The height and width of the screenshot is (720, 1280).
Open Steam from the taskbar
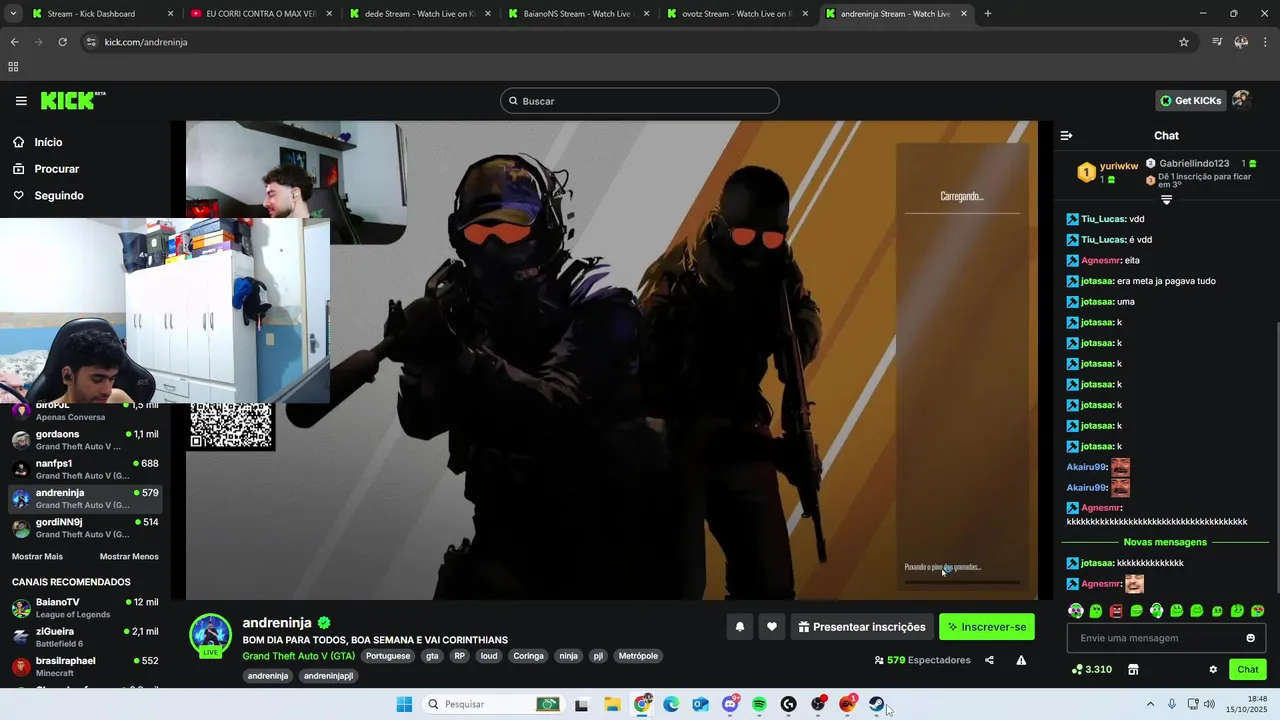pos(877,704)
